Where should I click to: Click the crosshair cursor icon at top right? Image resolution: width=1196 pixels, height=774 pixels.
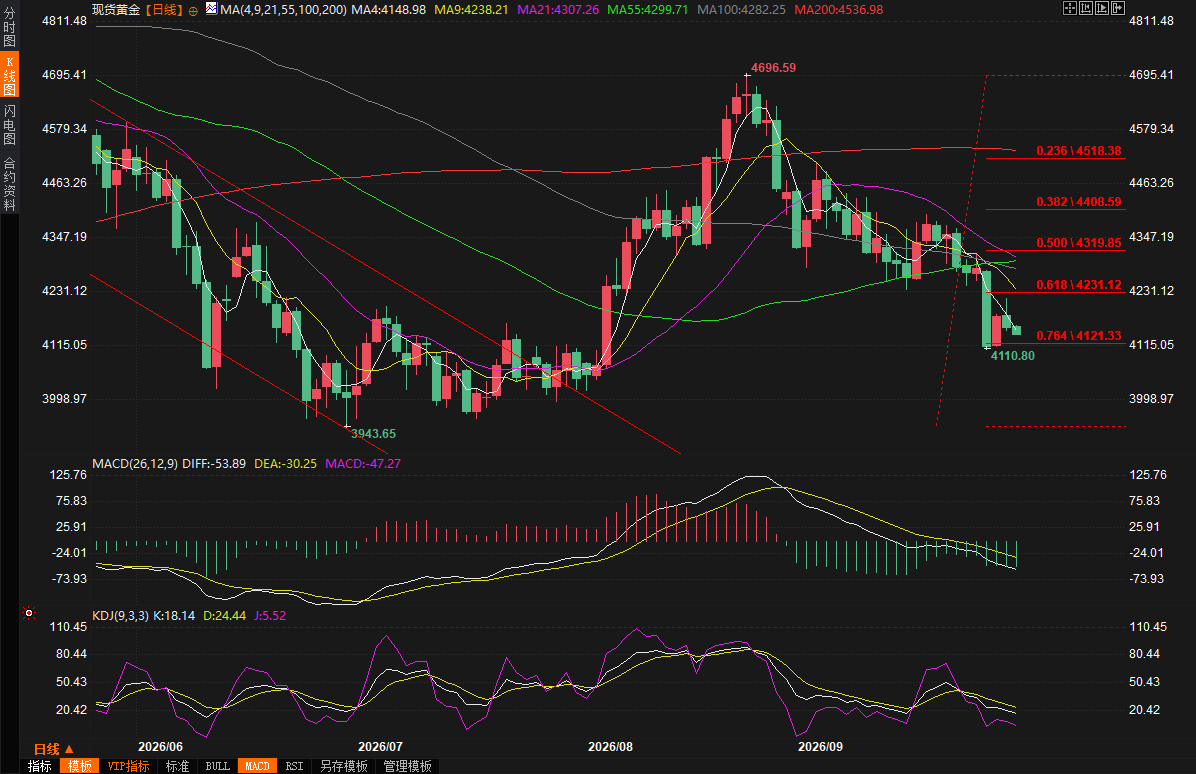pos(1069,8)
